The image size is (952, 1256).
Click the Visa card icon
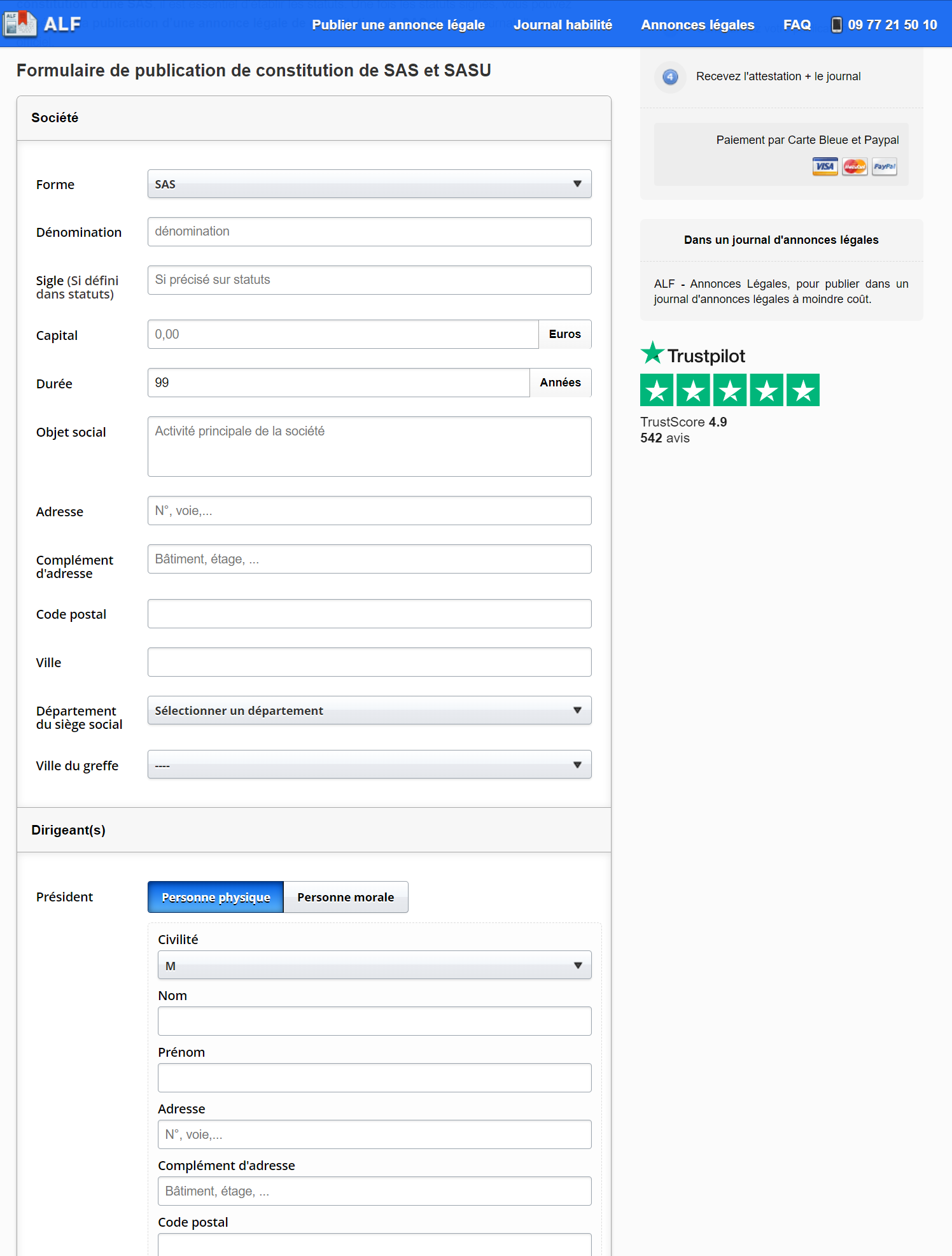[x=825, y=167]
